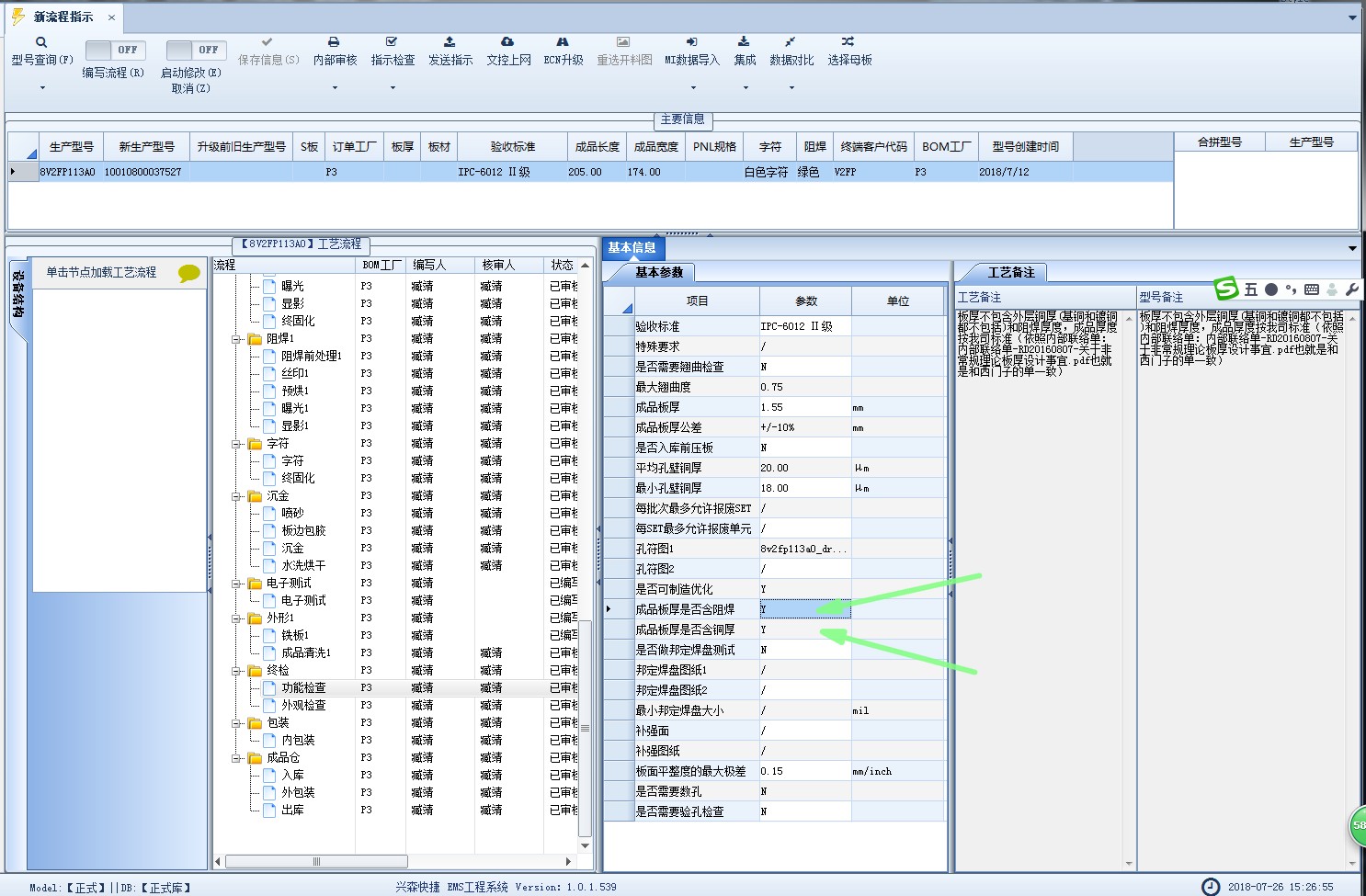The width and height of the screenshot is (1366, 896).
Task: Click 成品板厚是否含阻焊 parameter value cell
Action: (805, 609)
